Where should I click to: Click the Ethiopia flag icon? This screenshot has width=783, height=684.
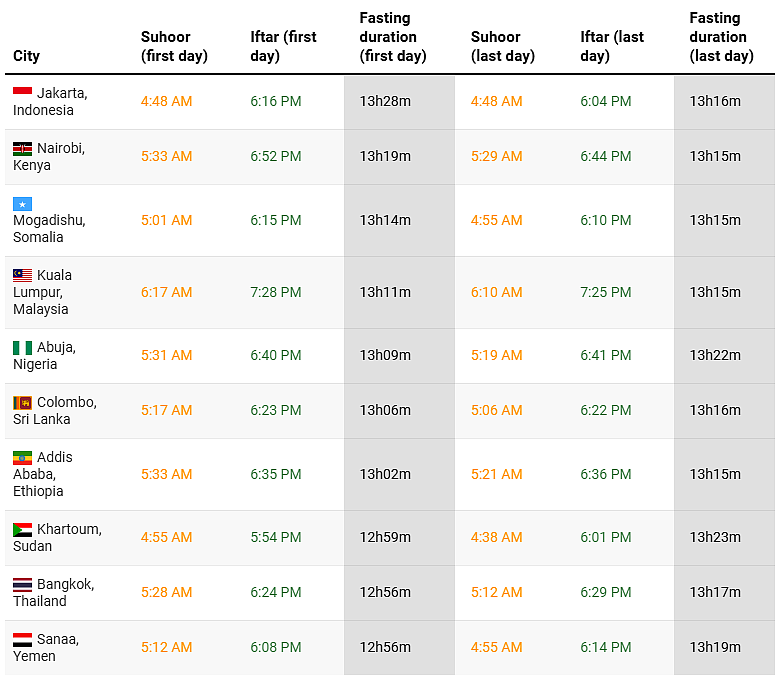pos(22,457)
